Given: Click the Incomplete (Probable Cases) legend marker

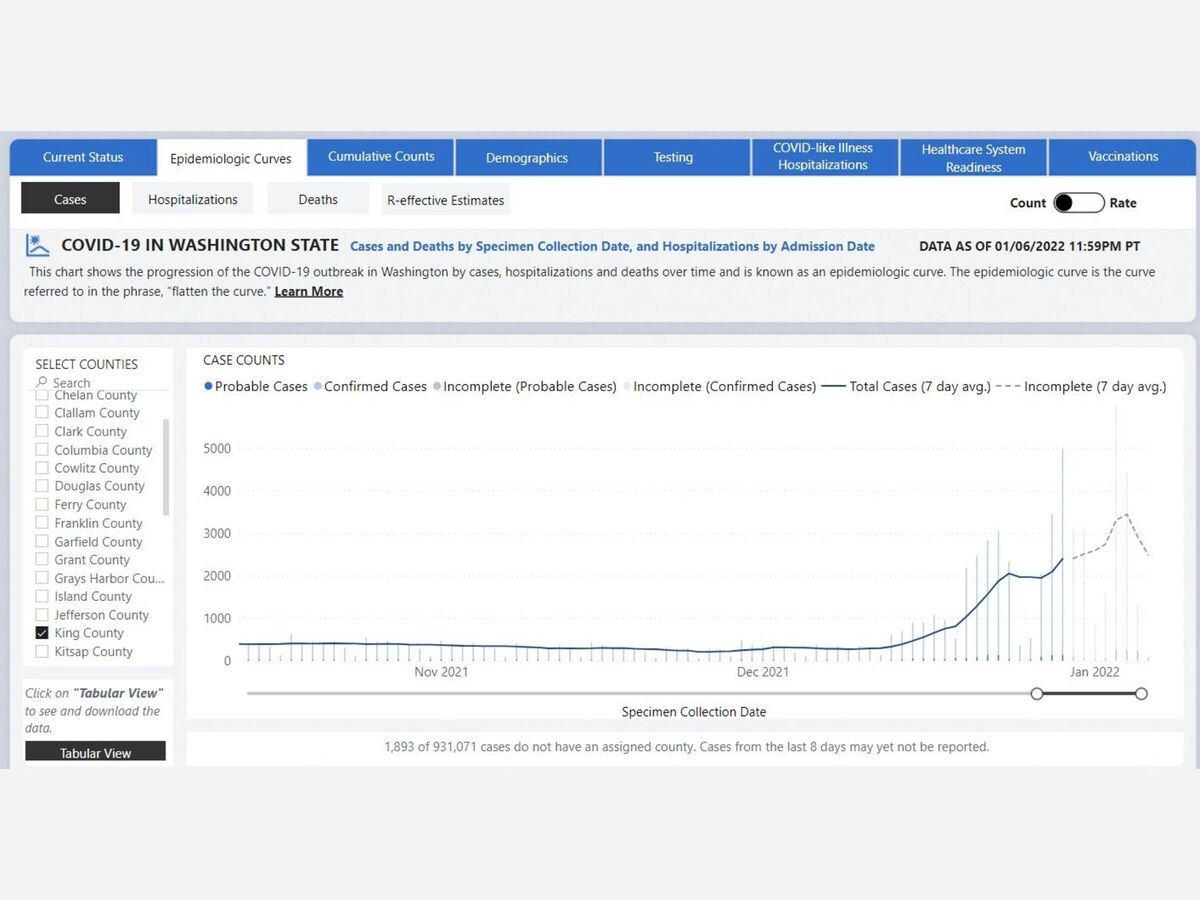Looking at the screenshot, I should coord(437,386).
